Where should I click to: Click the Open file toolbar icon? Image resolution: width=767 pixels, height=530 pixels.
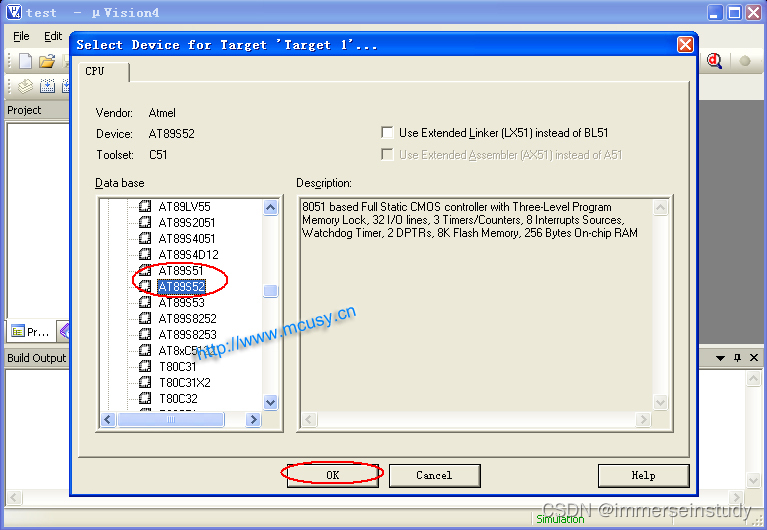(x=47, y=61)
